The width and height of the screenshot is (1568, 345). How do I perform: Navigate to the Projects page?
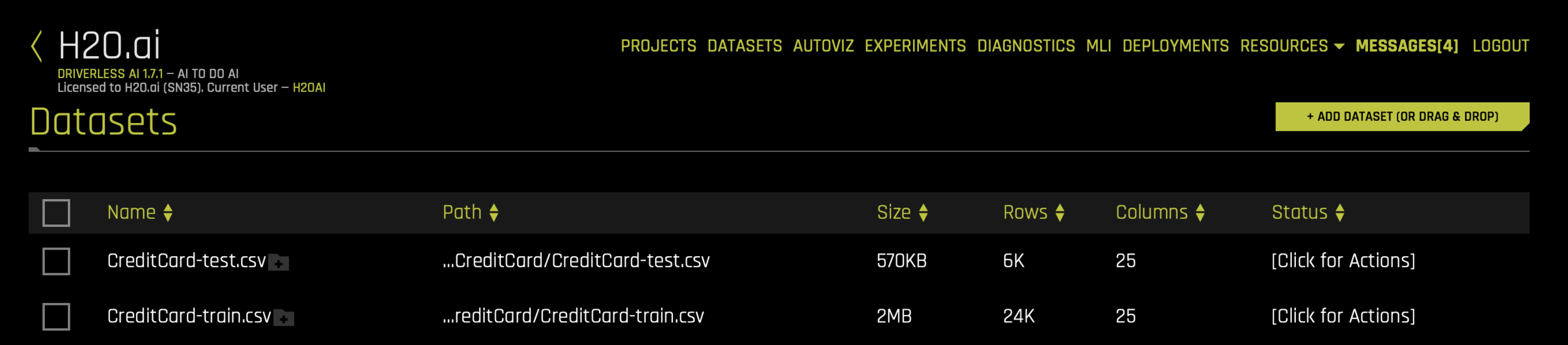658,46
